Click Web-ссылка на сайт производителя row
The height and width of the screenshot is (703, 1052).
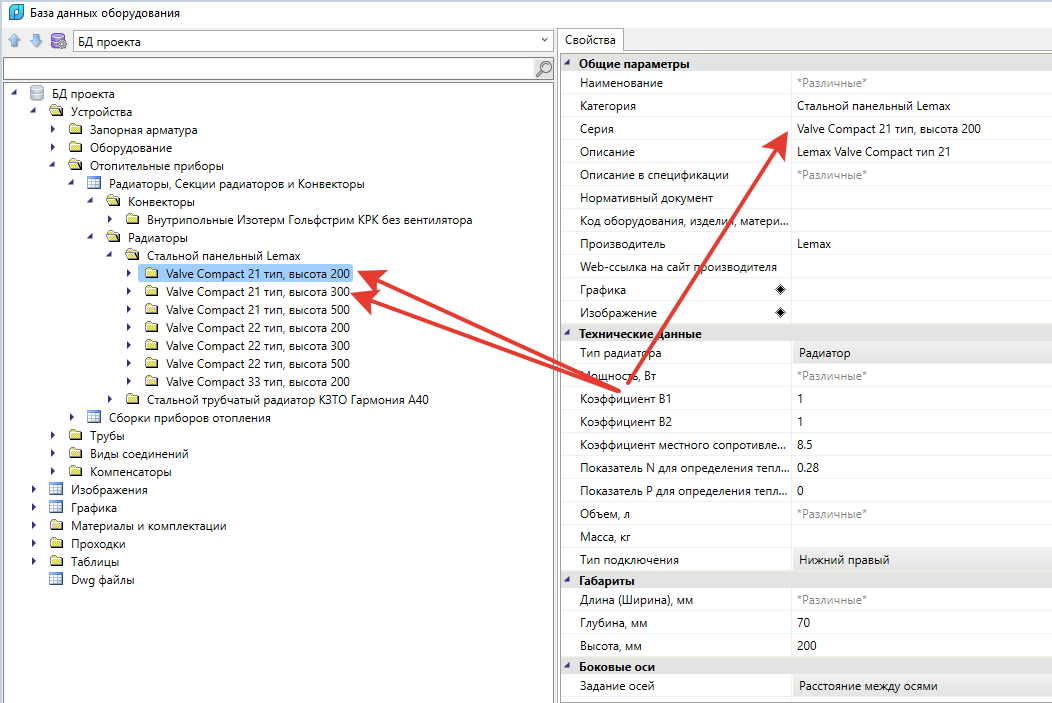806,266
